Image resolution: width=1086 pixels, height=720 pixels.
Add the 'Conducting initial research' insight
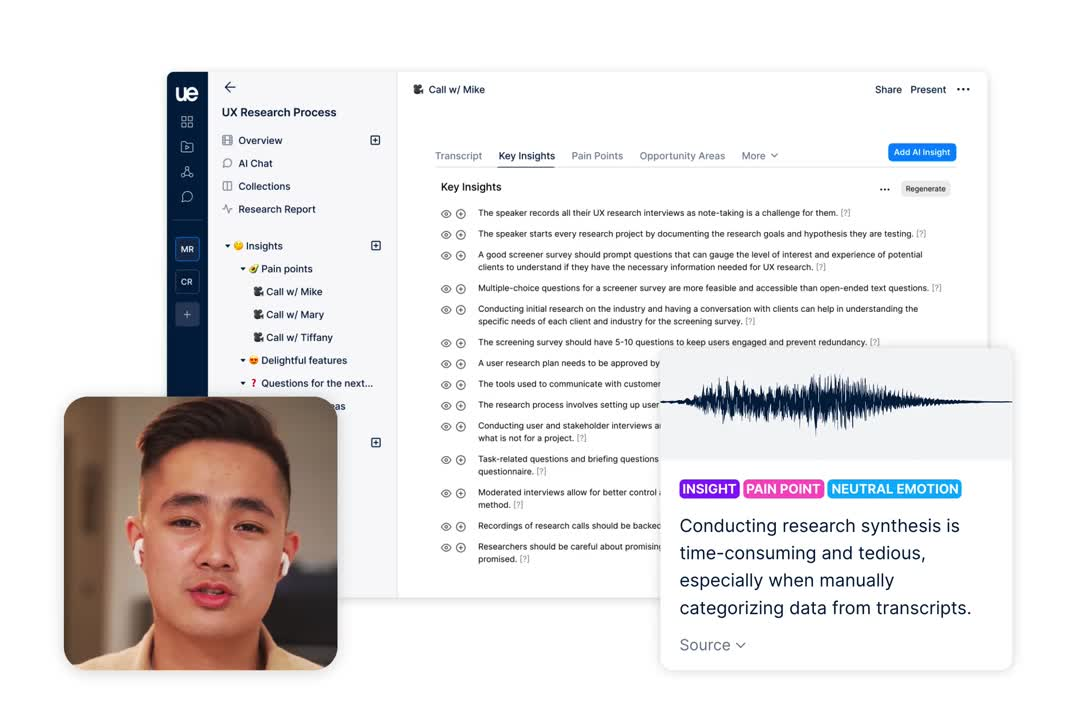[461, 309]
